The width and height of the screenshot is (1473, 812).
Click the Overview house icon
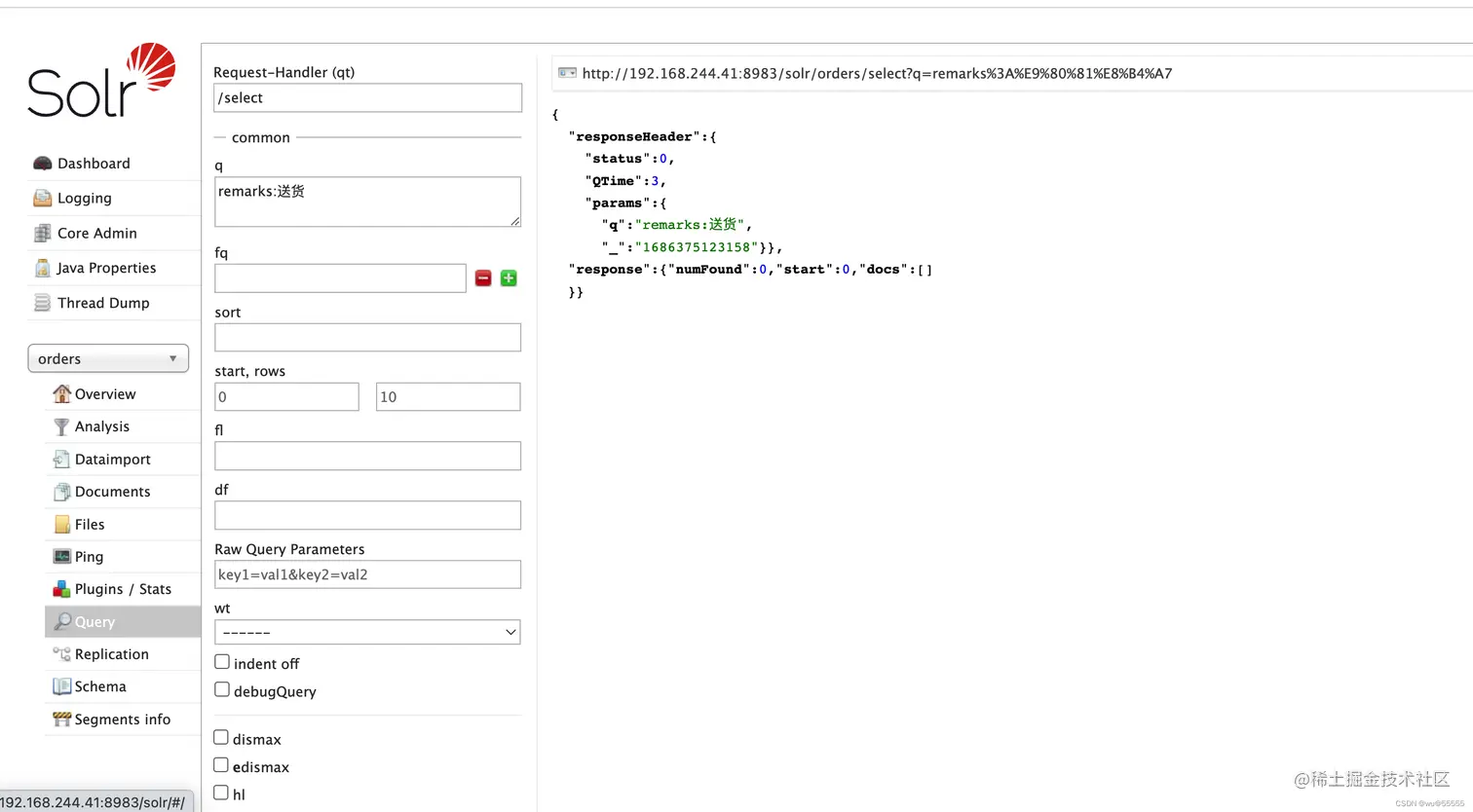pos(61,394)
